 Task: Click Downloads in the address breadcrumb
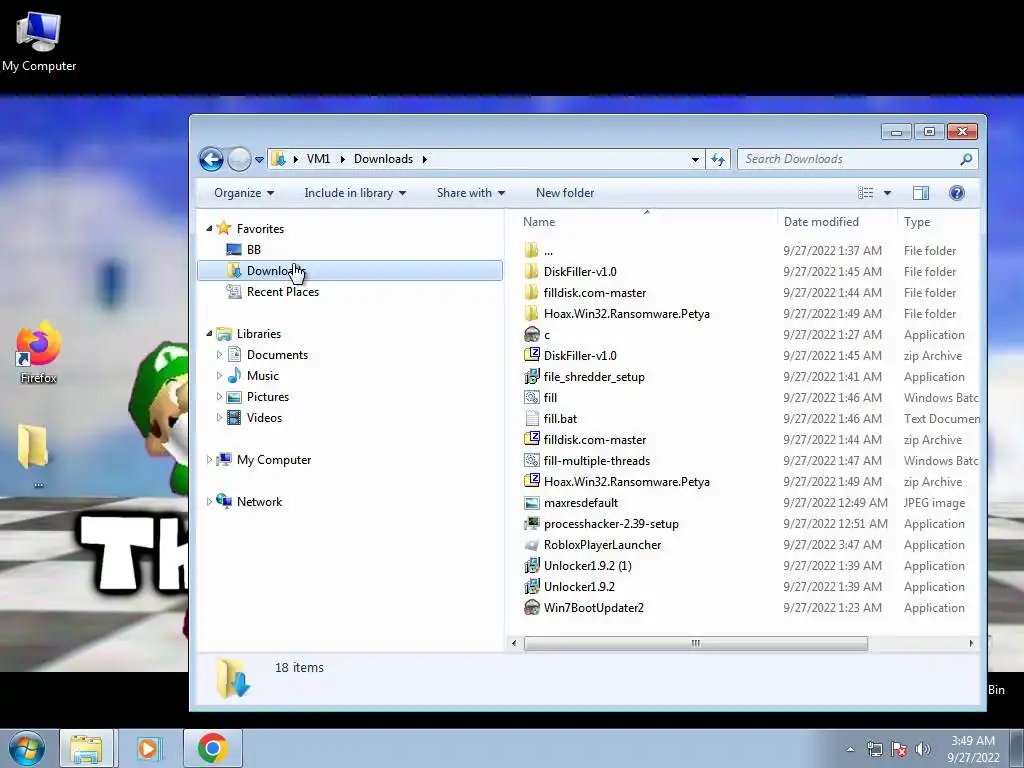(x=383, y=159)
